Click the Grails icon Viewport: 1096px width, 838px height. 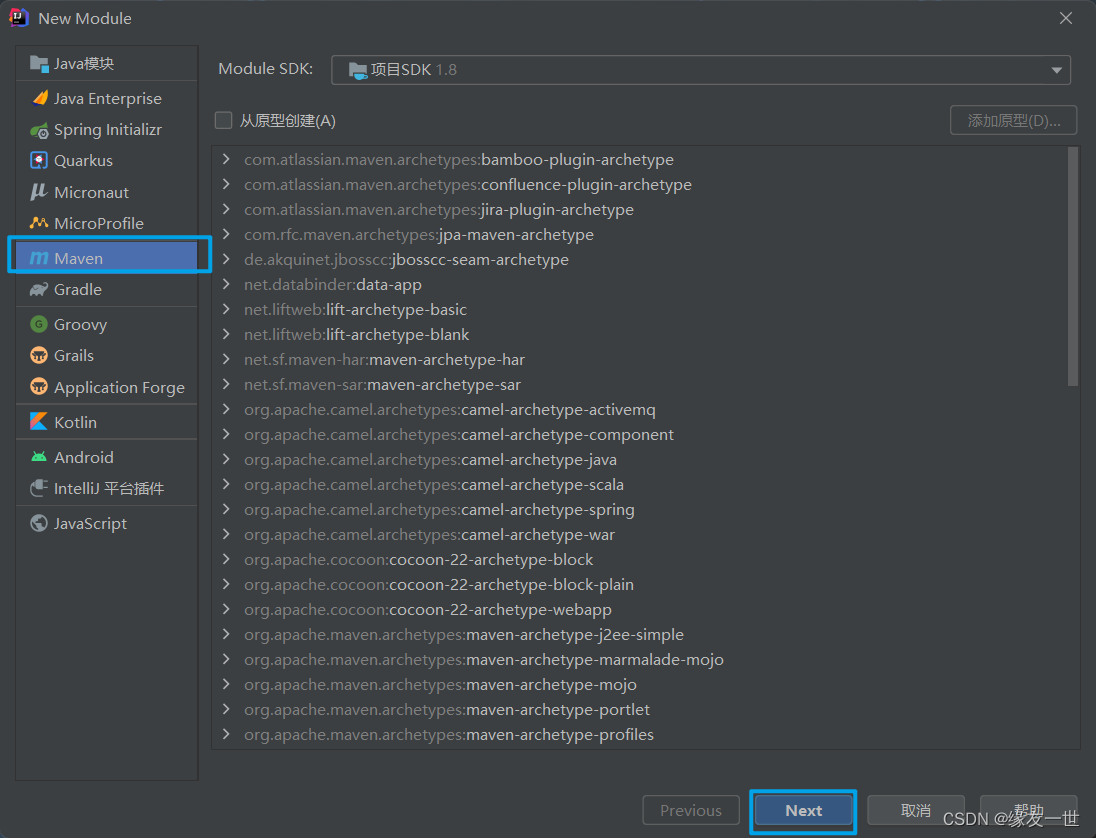coord(40,356)
